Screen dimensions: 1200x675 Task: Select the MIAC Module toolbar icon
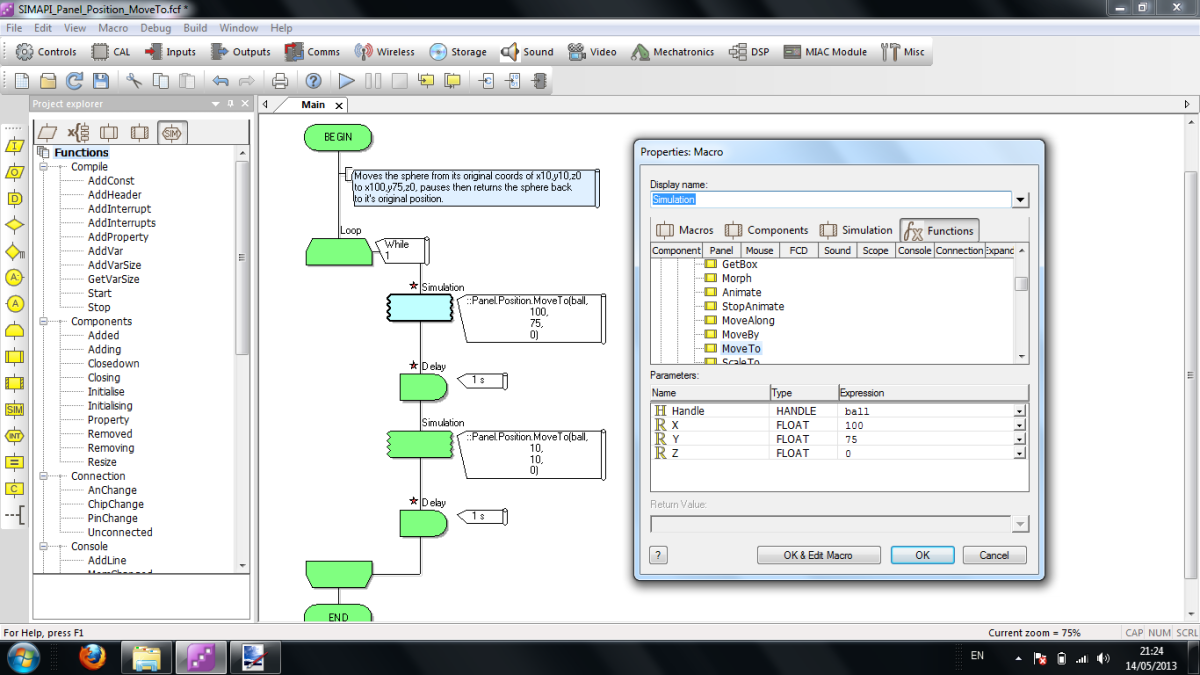(x=826, y=51)
